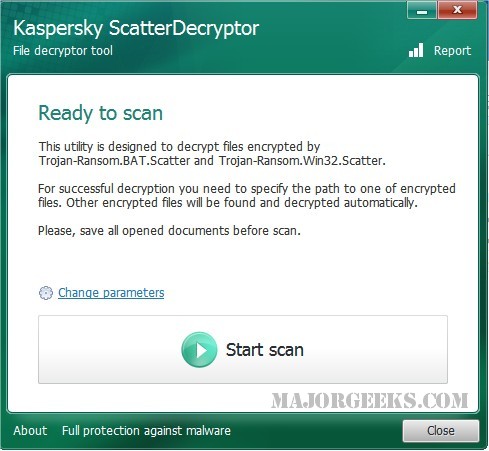Click the green play icon
The width and height of the screenshot is (489, 451).
pos(199,350)
